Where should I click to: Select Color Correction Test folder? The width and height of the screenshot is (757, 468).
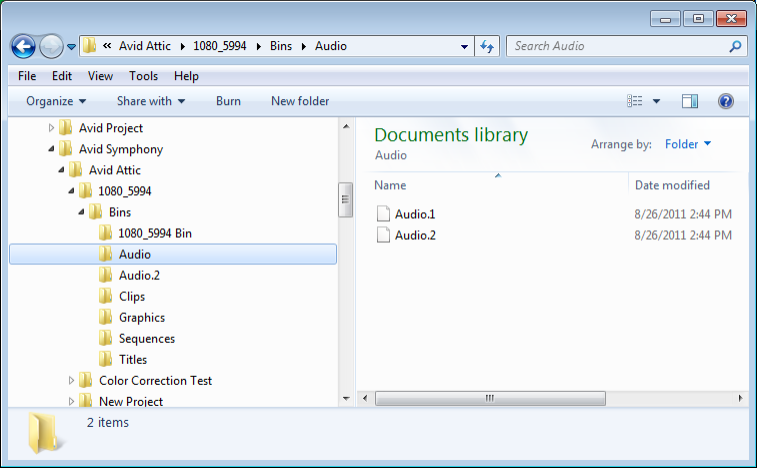tap(155, 381)
